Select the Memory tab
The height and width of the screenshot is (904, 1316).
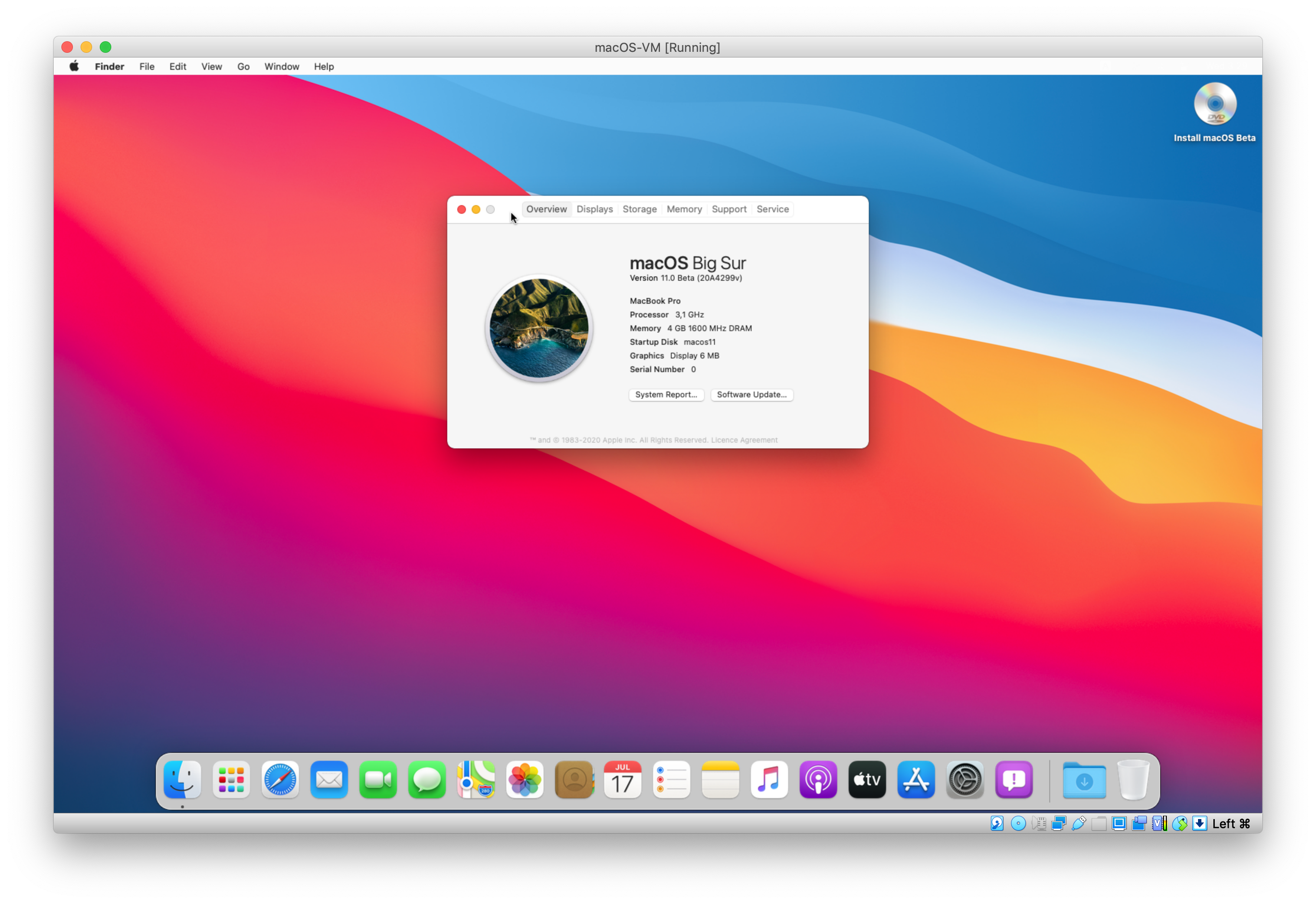tap(684, 209)
